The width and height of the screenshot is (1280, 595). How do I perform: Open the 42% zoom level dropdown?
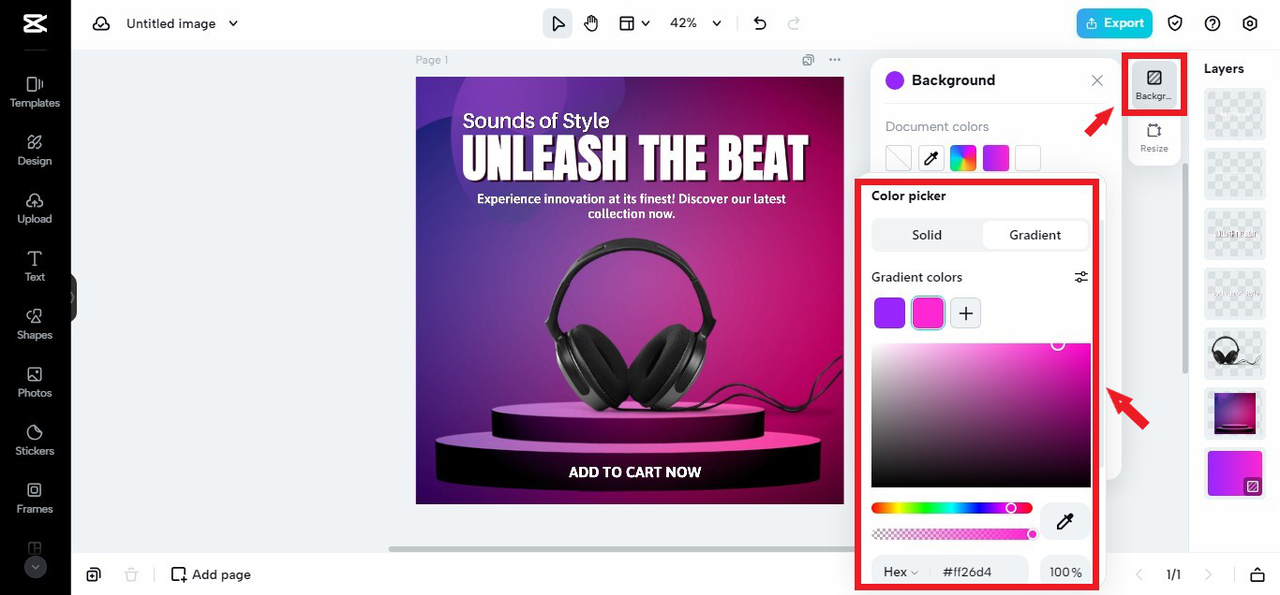[x=696, y=23]
